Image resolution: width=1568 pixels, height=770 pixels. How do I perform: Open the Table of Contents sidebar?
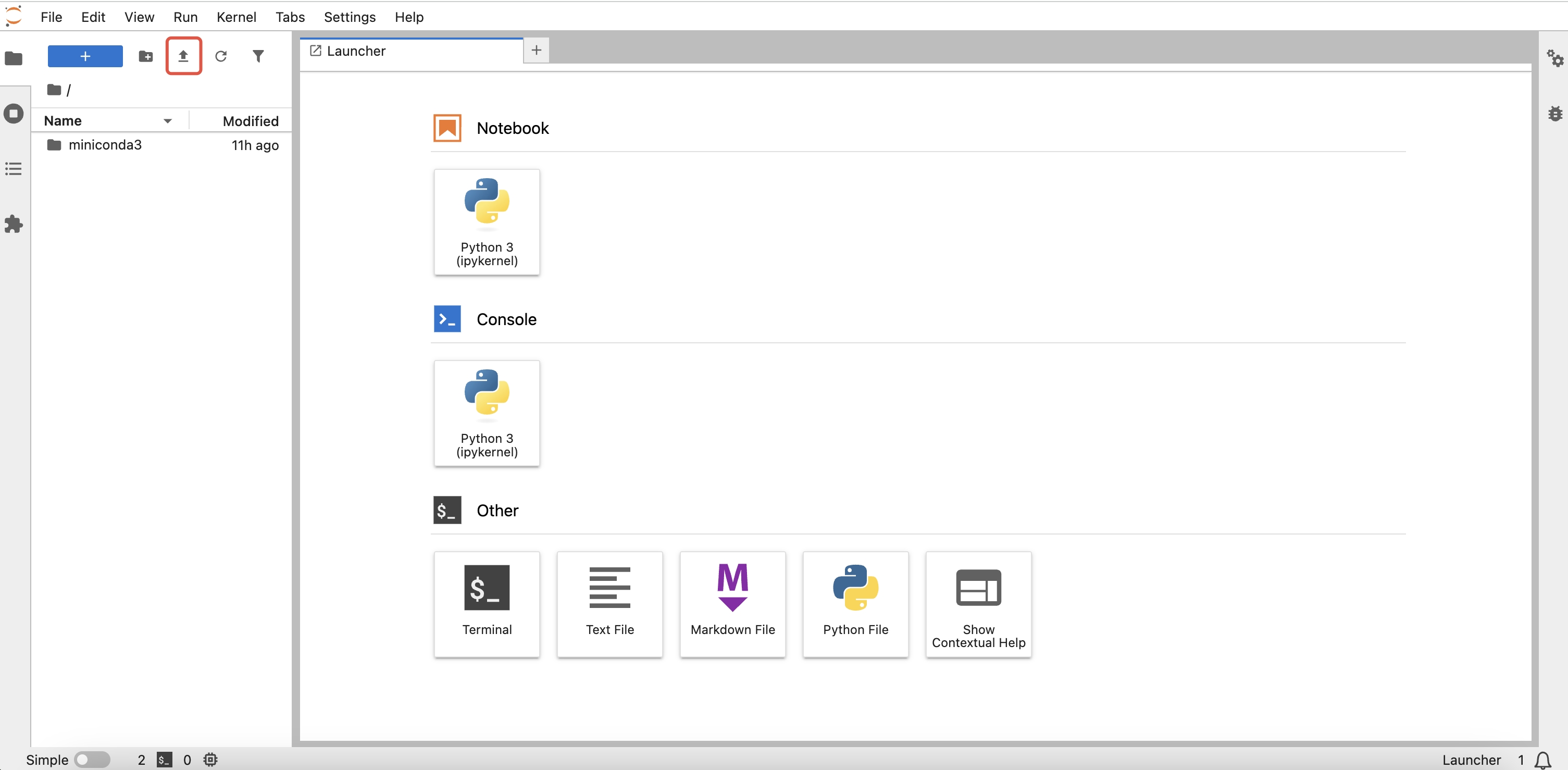coord(14,169)
